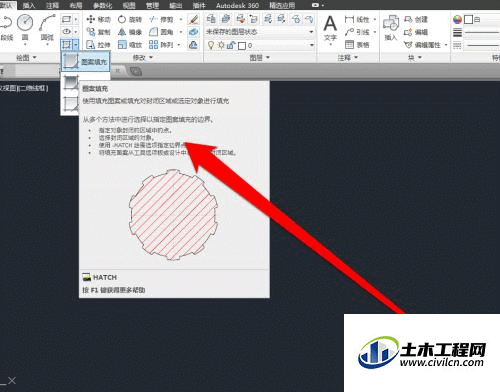The image size is (500, 392).
Task: Choose the Array (阵列) tool
Action: click(161, 45)
